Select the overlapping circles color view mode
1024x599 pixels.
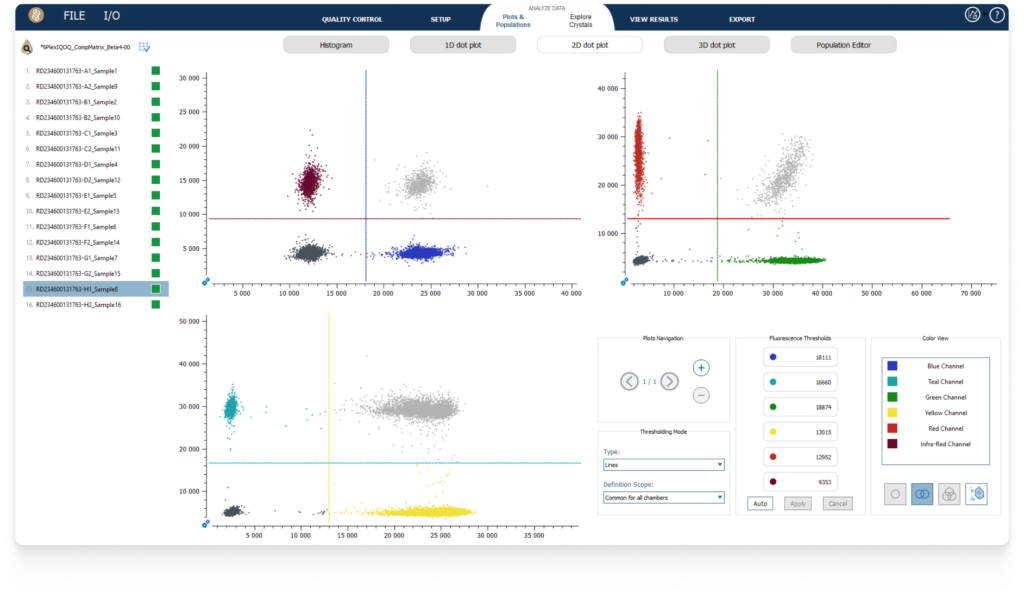click(x=922, y=494)
